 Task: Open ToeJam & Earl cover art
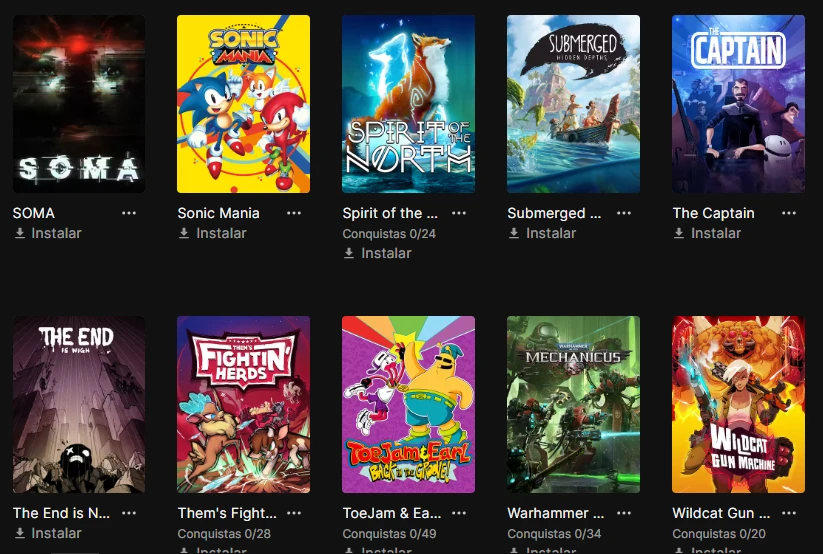[408, 404]
